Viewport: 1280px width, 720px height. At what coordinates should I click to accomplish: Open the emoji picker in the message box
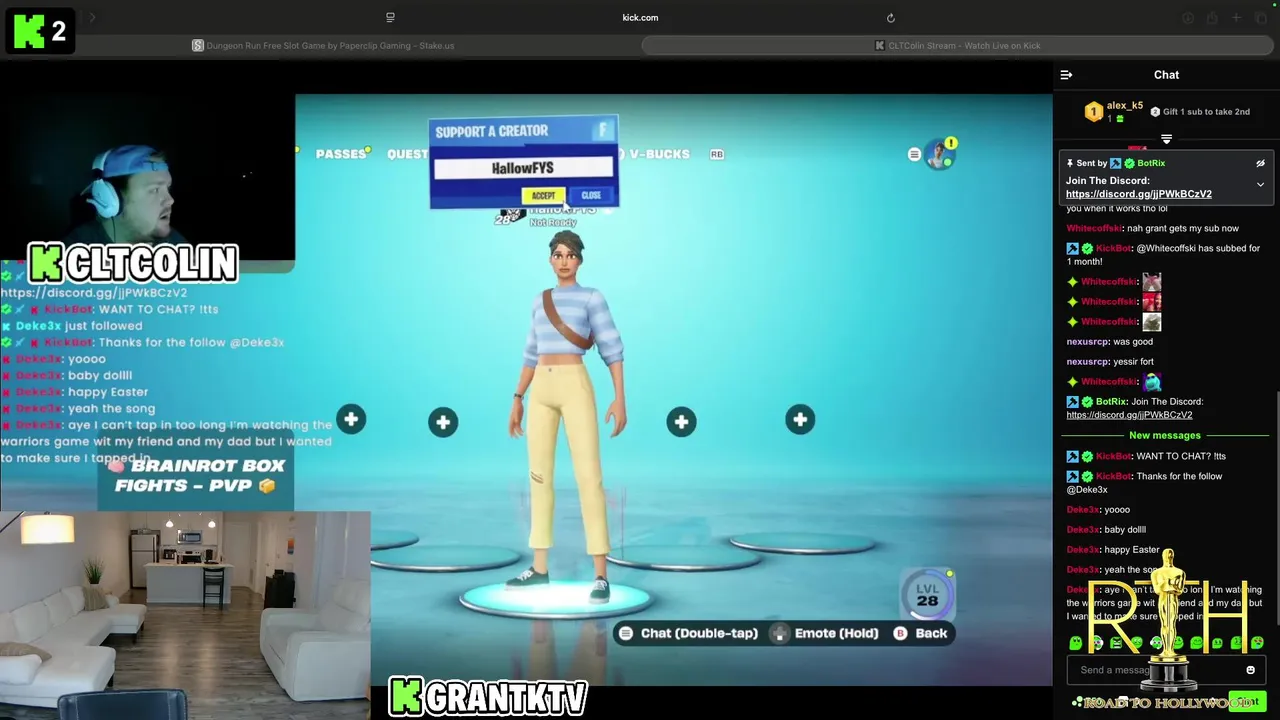(1250, 670)
